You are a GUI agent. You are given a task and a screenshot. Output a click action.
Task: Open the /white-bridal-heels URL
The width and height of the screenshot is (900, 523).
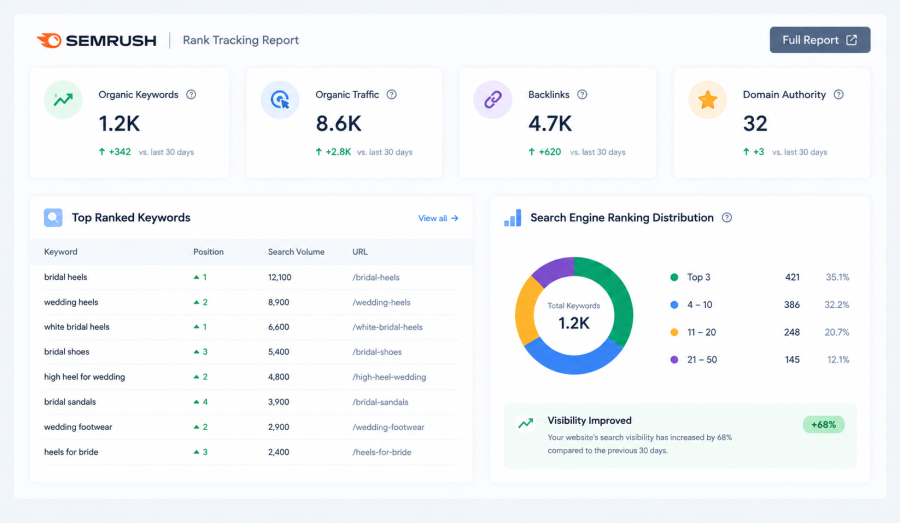[x=387, y=327]
